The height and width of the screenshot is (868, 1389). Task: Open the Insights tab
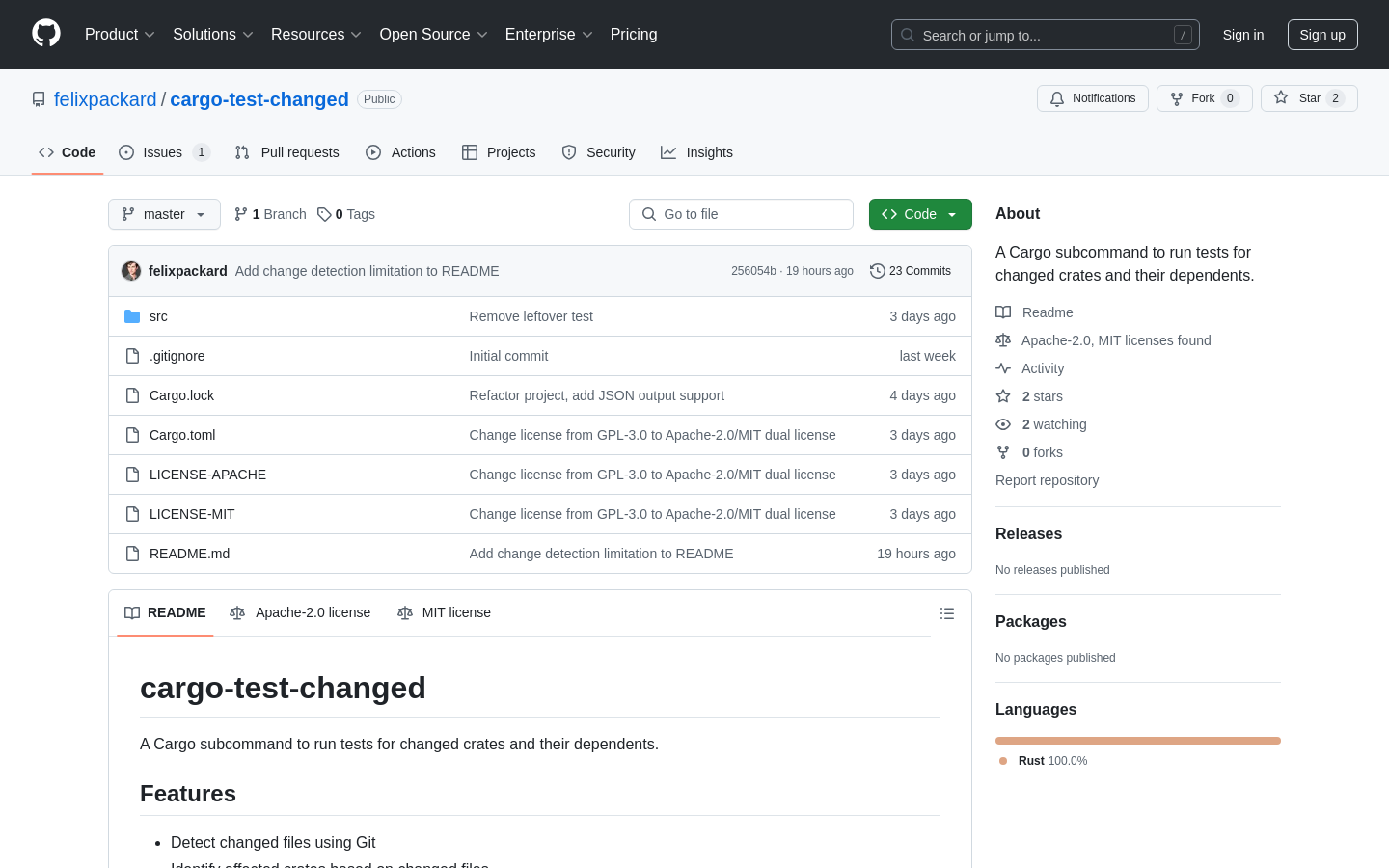[x=696, y=152]
